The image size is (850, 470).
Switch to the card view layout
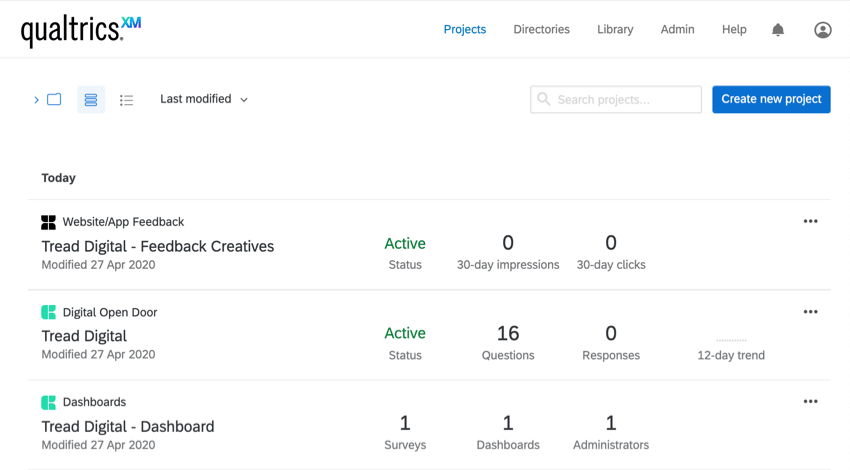pos(91,99)
